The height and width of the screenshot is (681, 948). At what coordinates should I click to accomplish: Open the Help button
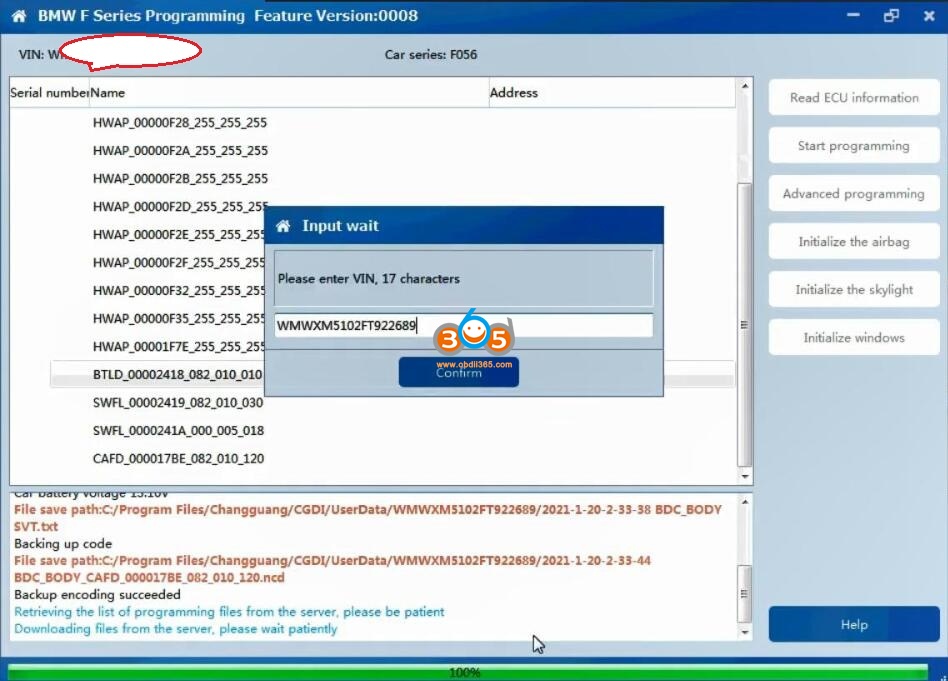coord(854,624)
